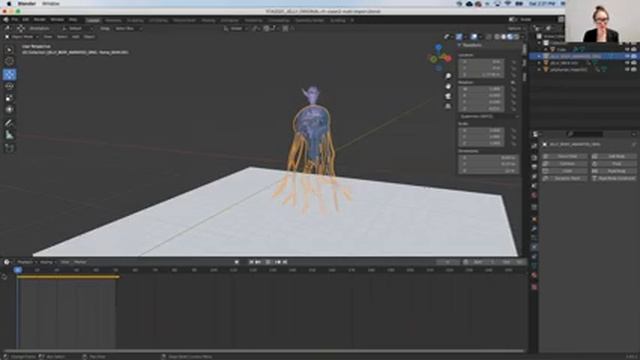Hide the selected jelly body object in outliner

pos(627,56)
